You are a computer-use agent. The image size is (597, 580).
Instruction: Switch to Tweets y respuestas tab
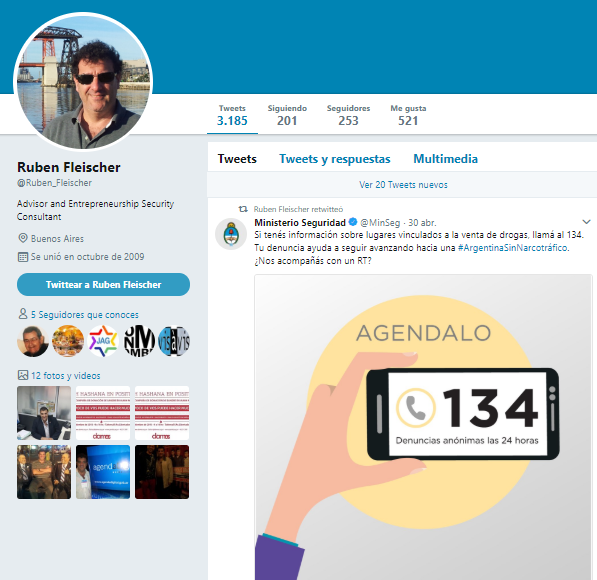(335, 159)
